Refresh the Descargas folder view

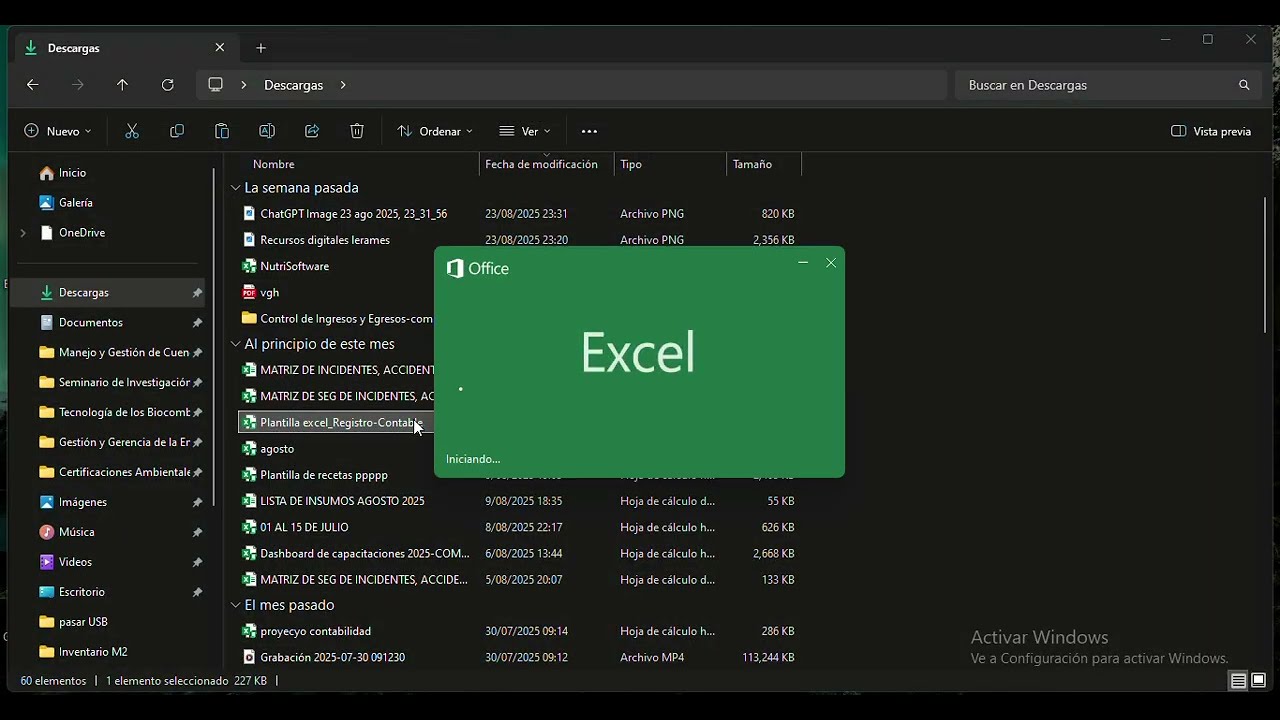tap(168, 85)
